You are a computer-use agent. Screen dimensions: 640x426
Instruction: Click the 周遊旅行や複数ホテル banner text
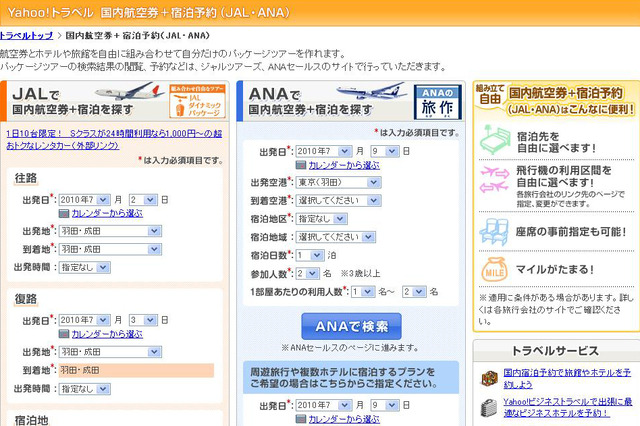[344, 378]
